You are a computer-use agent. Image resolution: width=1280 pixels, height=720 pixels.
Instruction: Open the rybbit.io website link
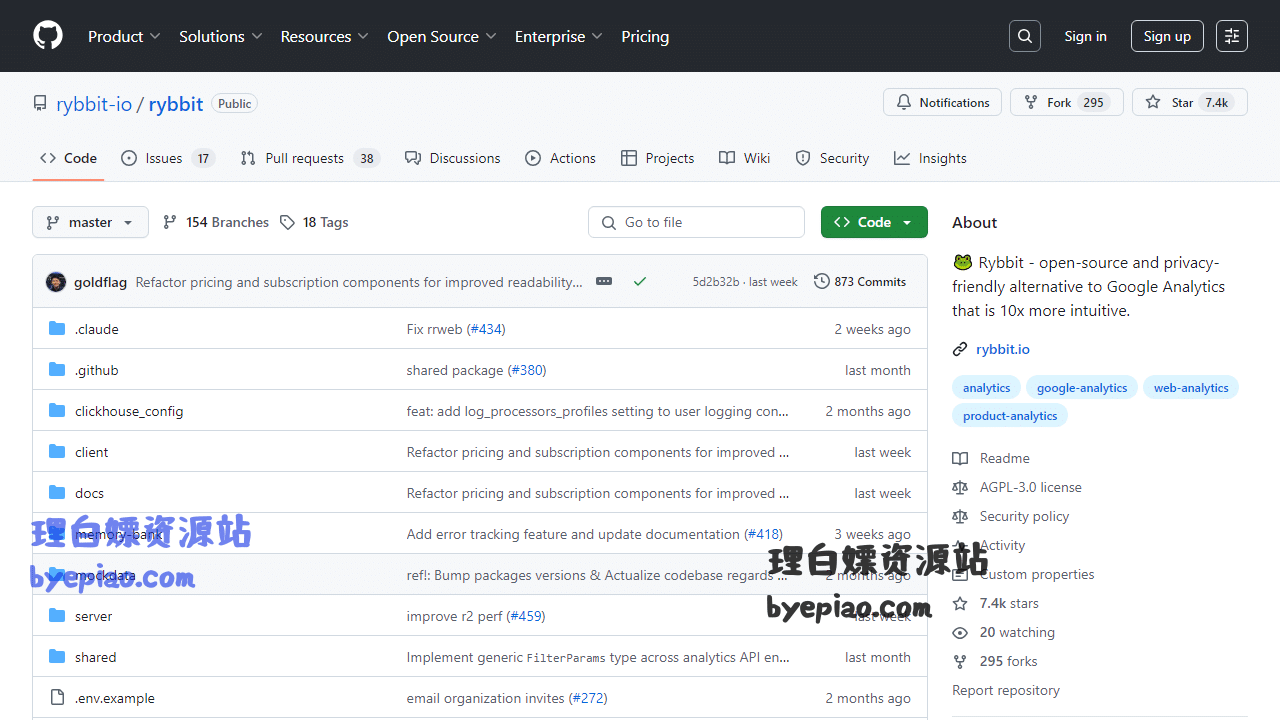[x=1003, y=349]
